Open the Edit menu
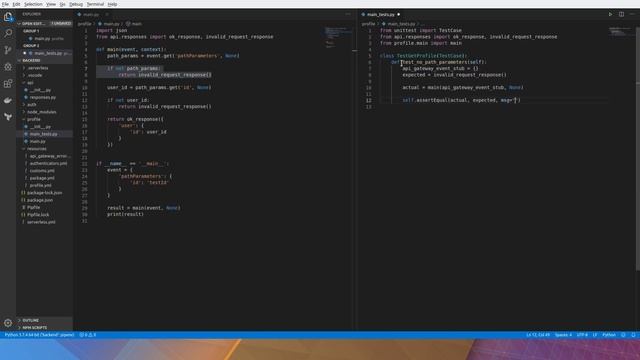 coord(16,4)
